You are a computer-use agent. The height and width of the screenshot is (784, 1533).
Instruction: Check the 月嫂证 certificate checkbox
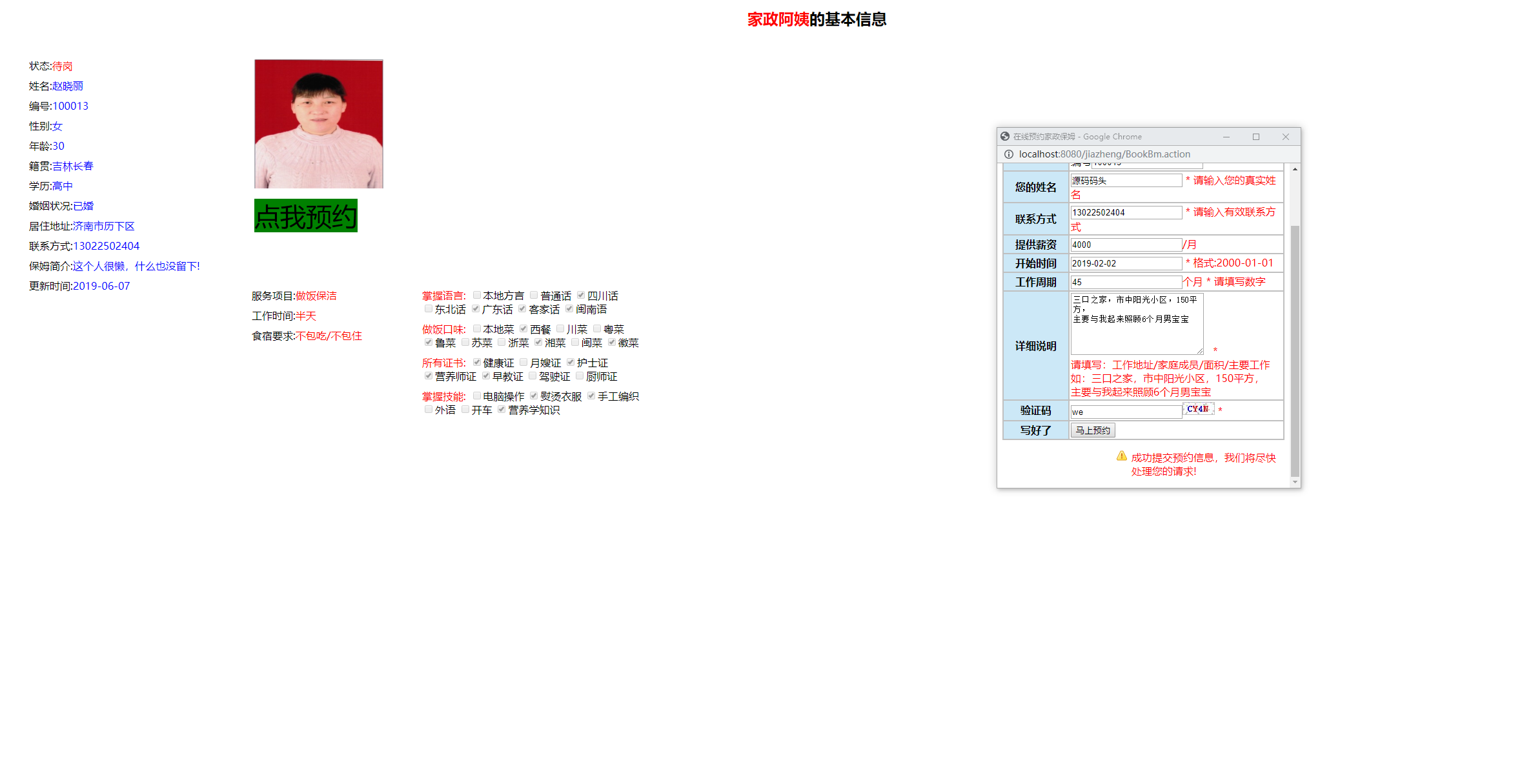click(522, 362)
